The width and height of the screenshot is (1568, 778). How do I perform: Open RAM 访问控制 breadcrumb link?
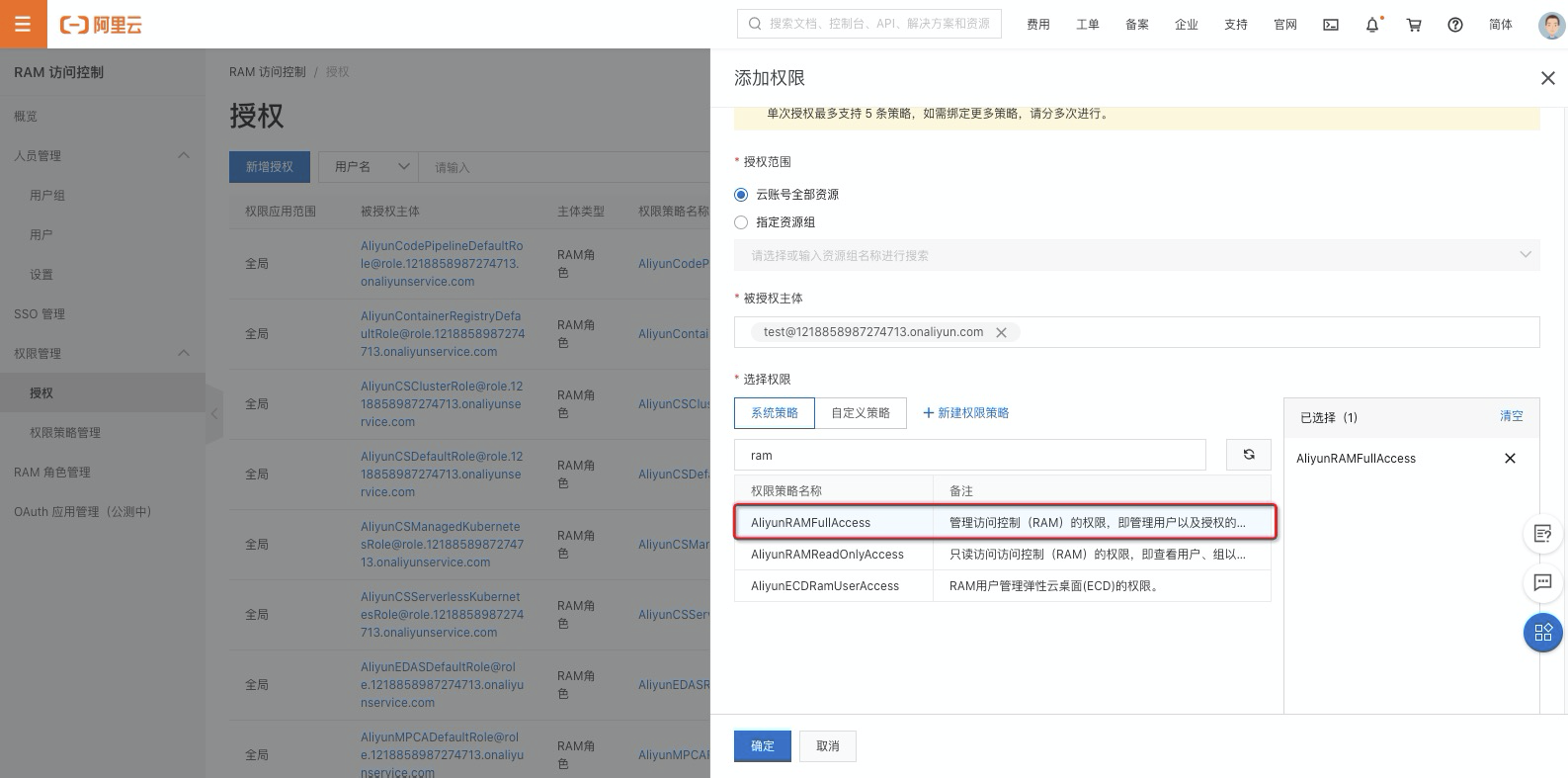click(x=268, y=72)
